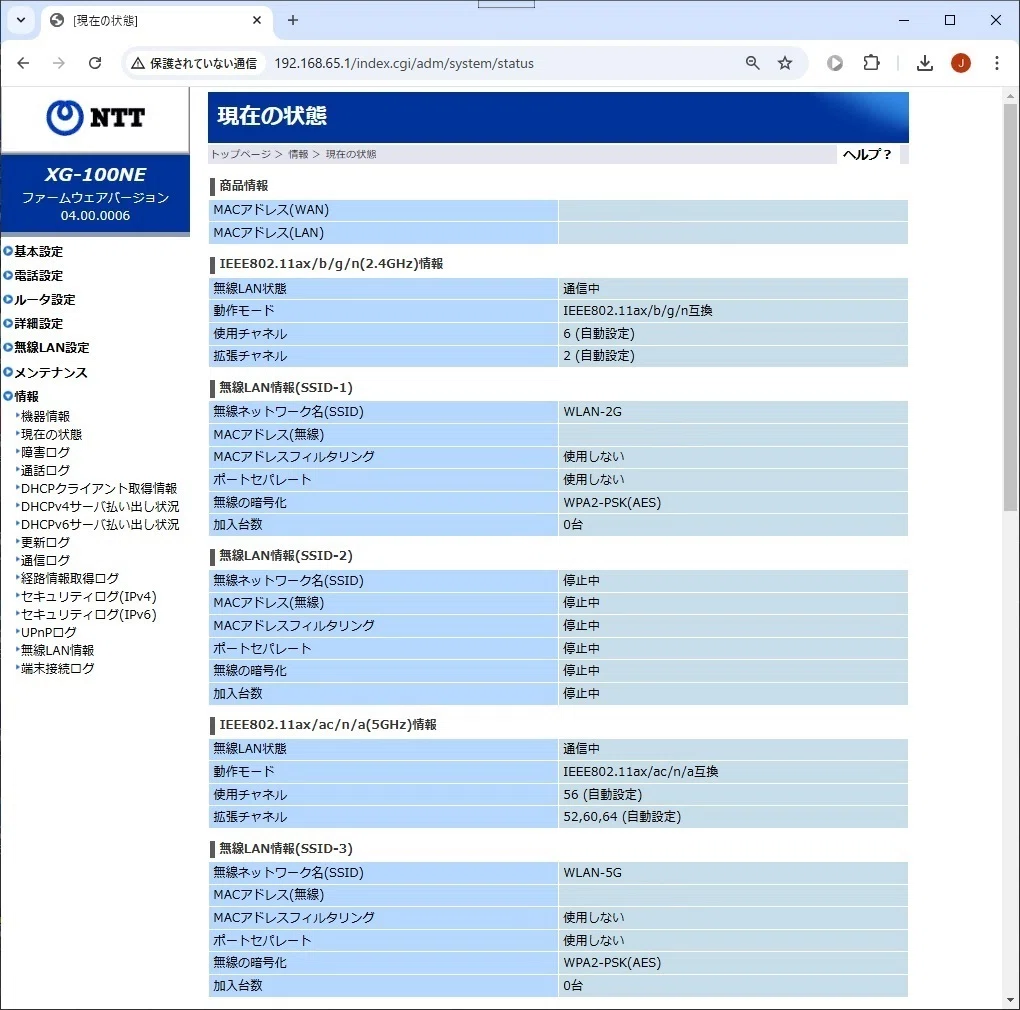Screen dimensions: 1020x1010
Task: Open 経路情報取得ログ in sidebar
Action: 70,578
